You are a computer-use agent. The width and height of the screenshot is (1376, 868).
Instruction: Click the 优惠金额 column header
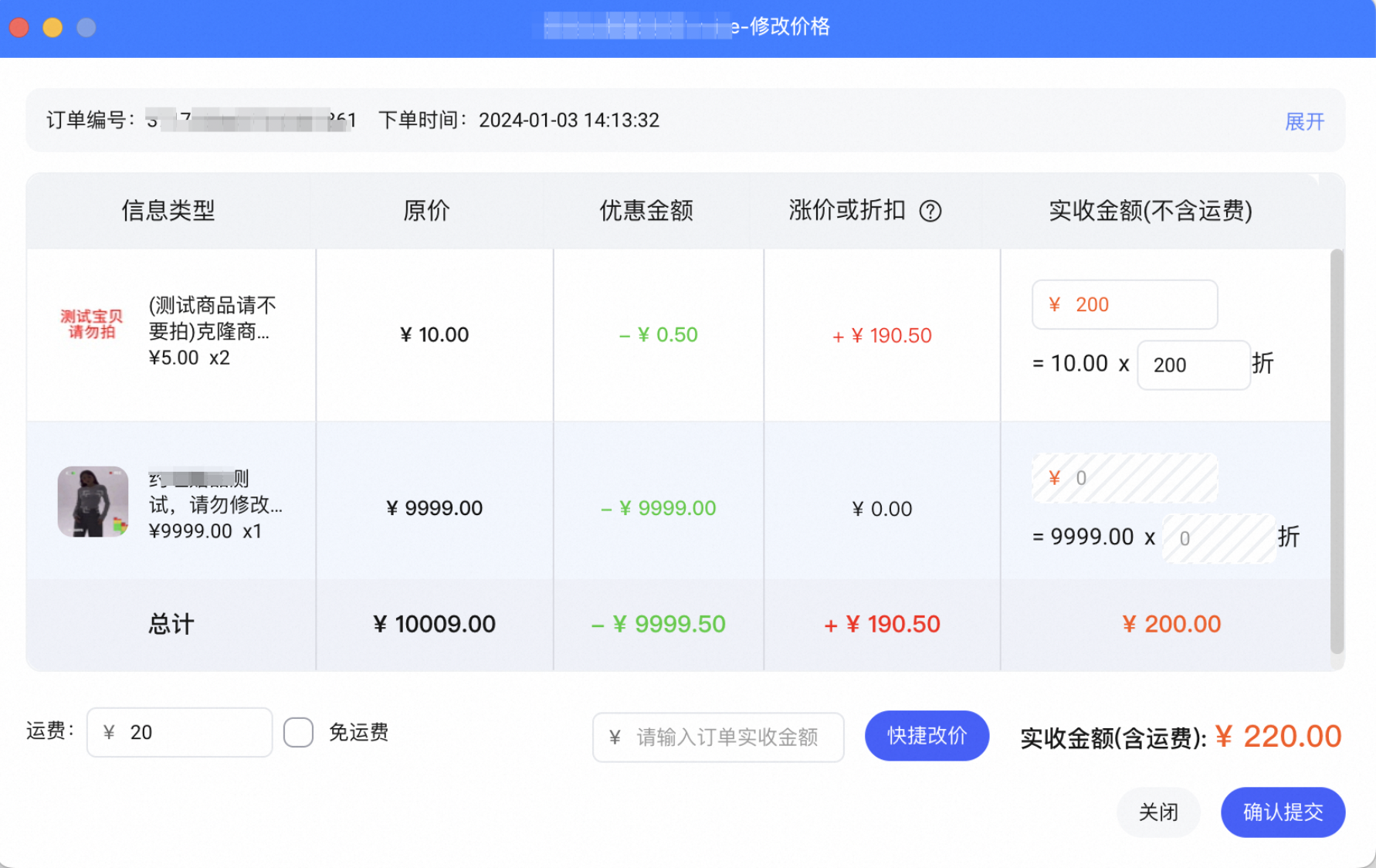[646, 210]
